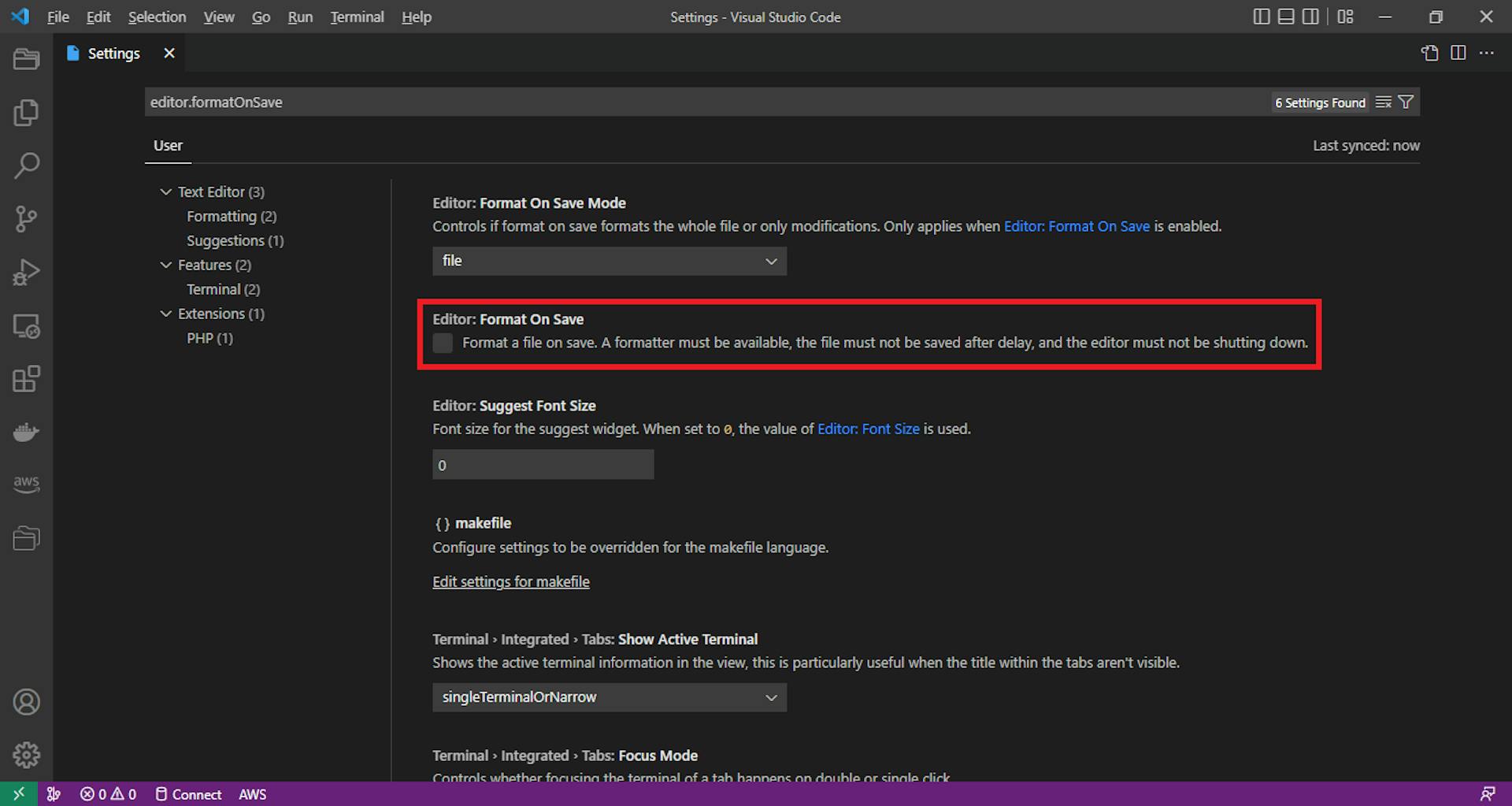Open the AWS Toolkit sidebar icon
The width and height of the screenshot is (1512, 806).
tap(27, 484)
